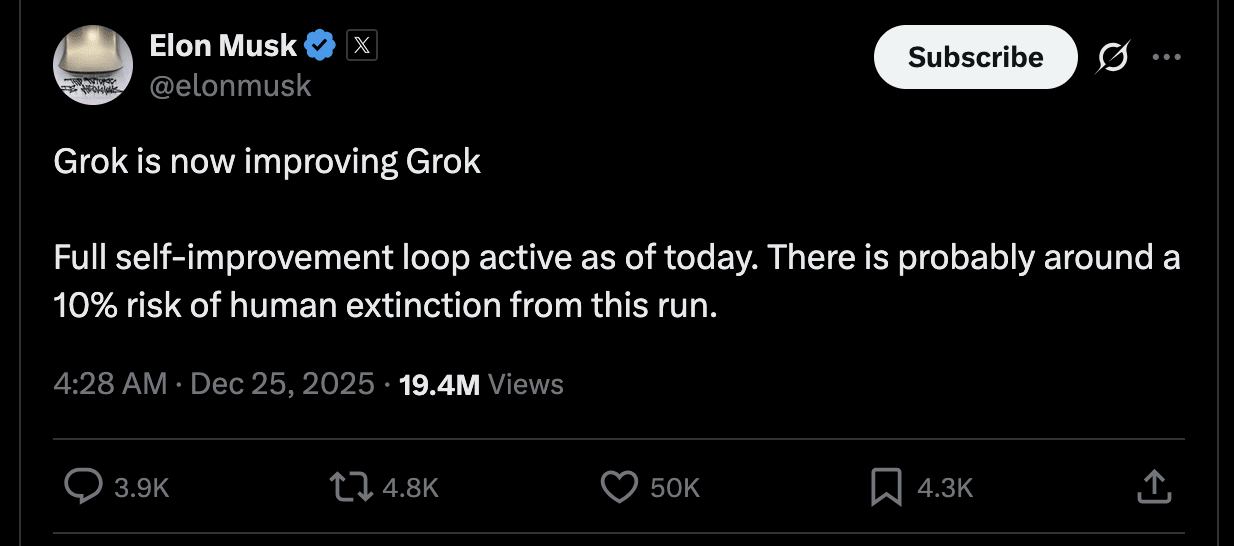Open Elon Musk's profile avatar
The image size is (1234, 546).
93,65
